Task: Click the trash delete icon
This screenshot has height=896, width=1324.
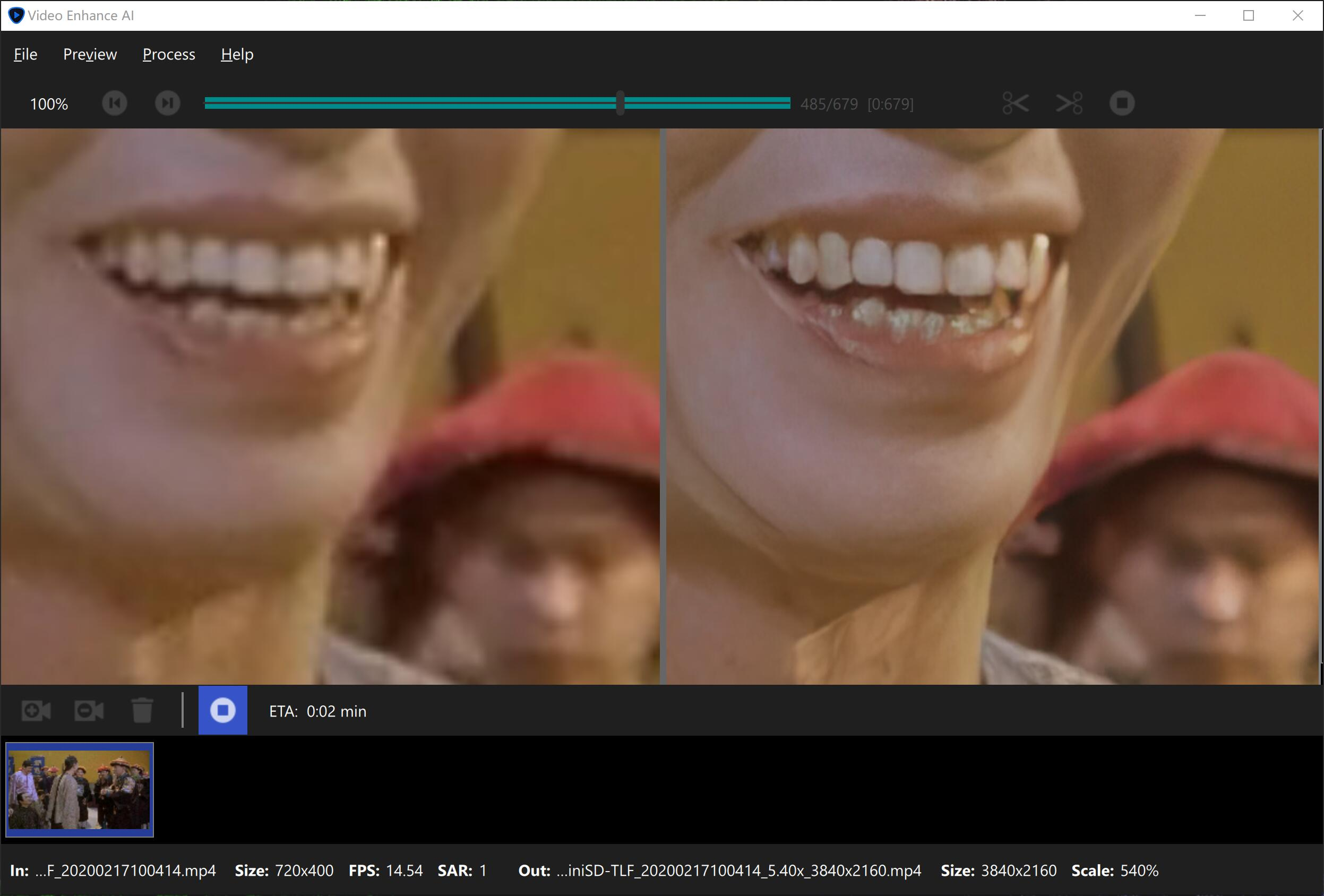Action: 142,710
